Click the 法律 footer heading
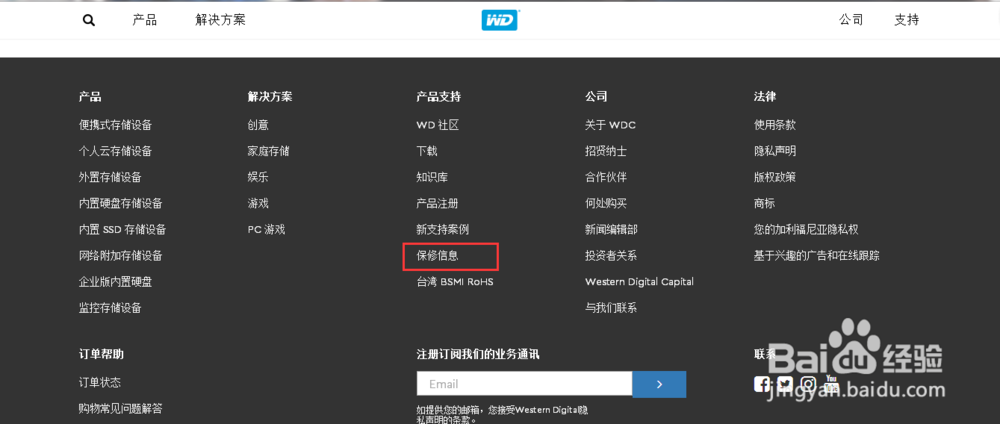Viewport: 1000px width, 424px height. coord(765,97)
